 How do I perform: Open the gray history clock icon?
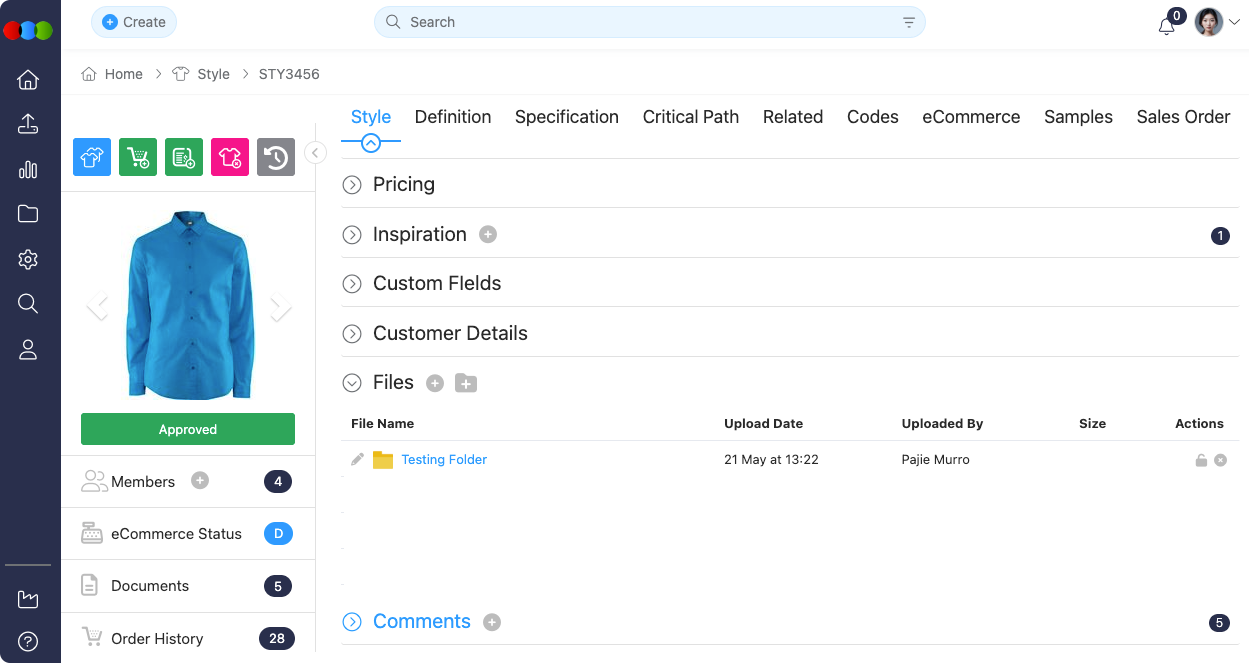point(276,157)
